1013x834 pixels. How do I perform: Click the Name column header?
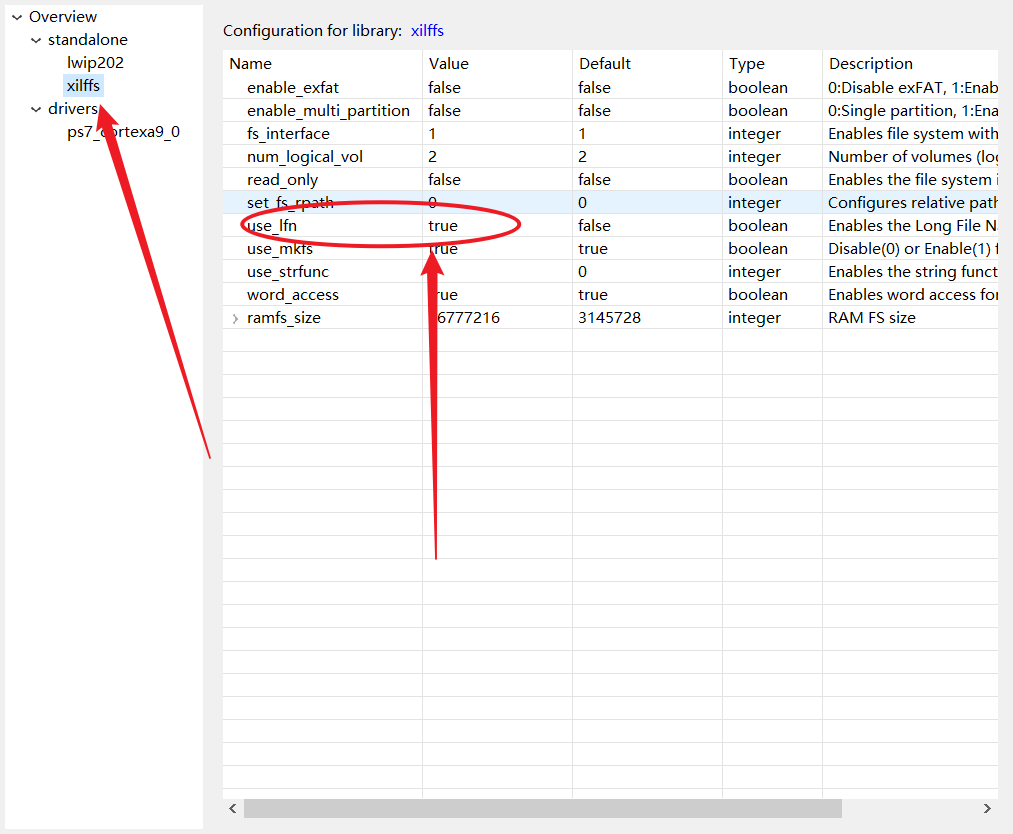tap(251, 64)
